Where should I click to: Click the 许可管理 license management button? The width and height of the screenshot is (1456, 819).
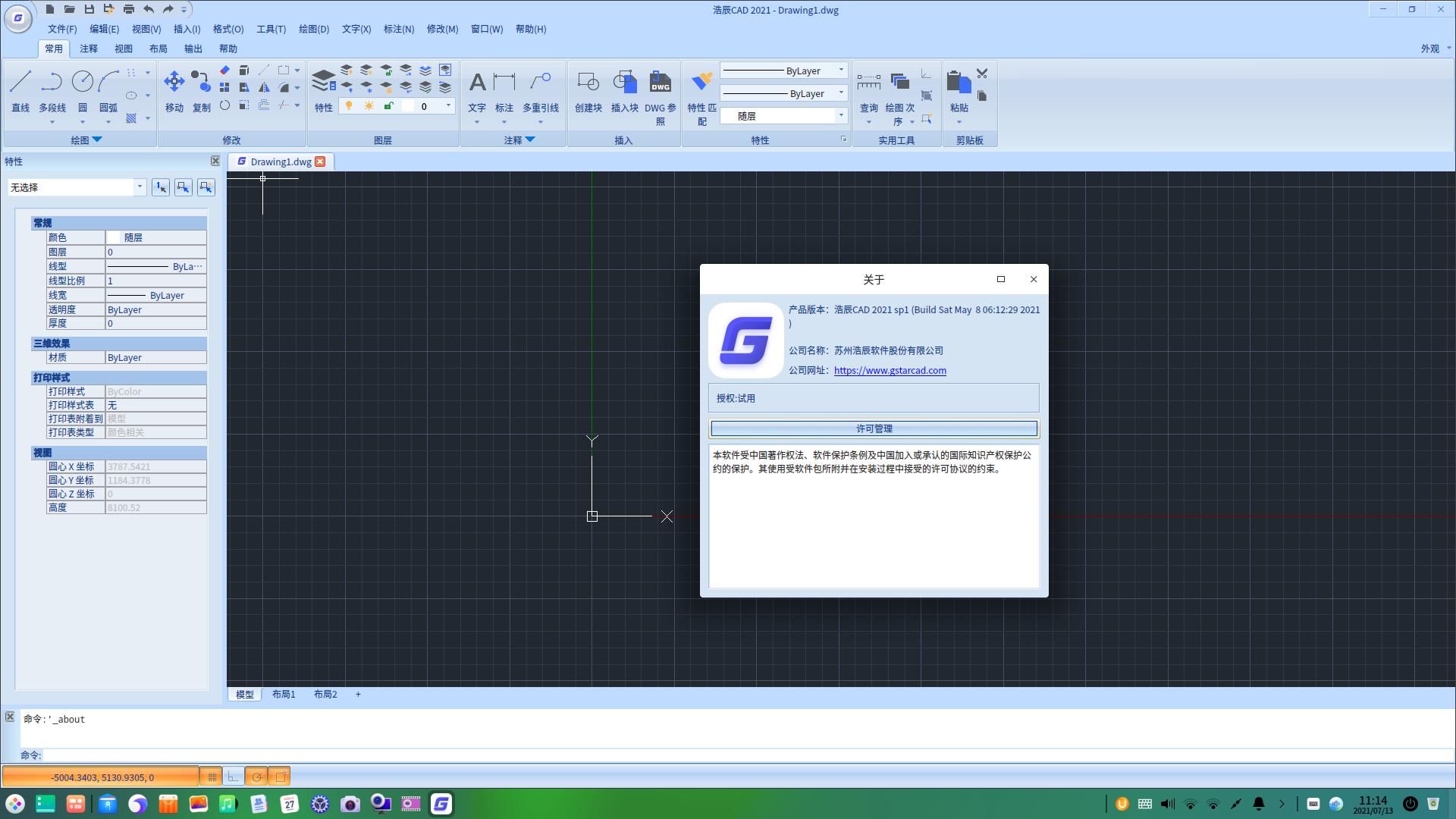coord(874,428)
